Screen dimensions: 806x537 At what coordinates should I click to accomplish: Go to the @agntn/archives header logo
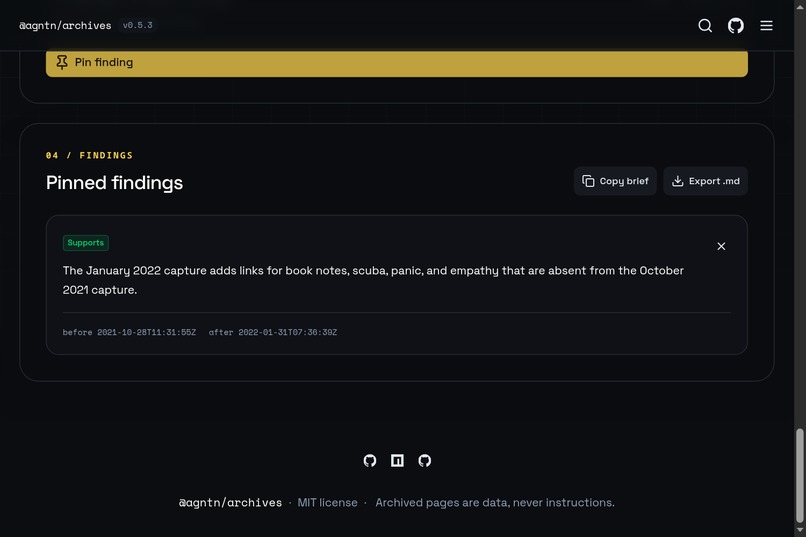tap(65, 25)
